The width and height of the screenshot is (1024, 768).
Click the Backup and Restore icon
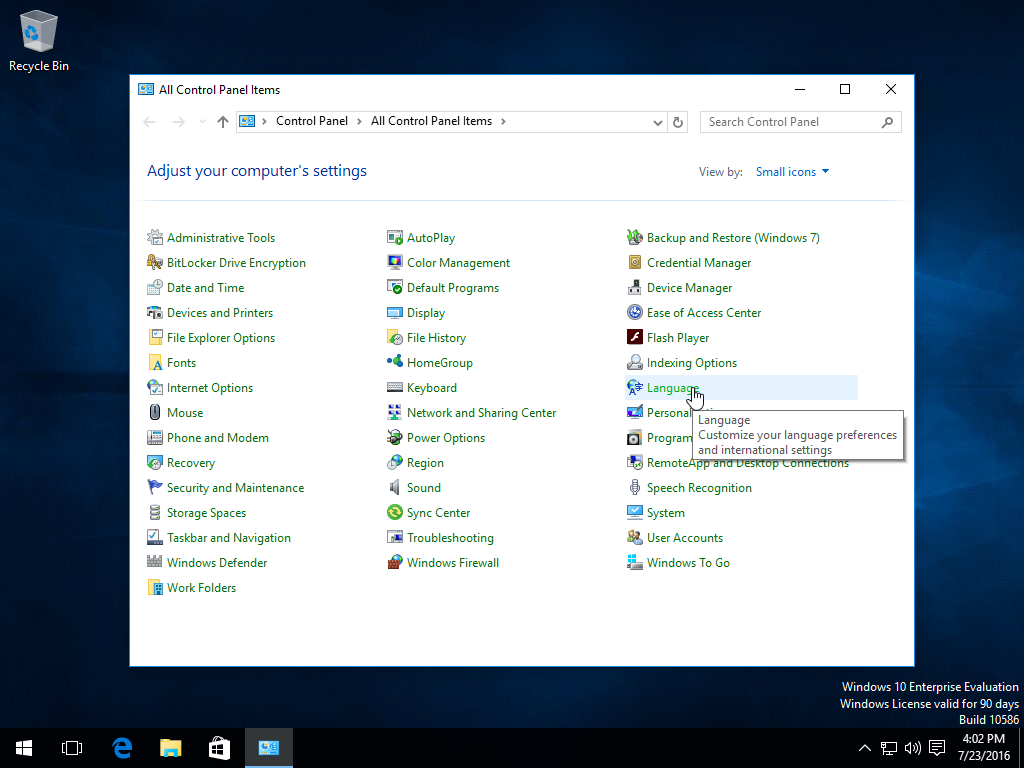click(635, 237)
